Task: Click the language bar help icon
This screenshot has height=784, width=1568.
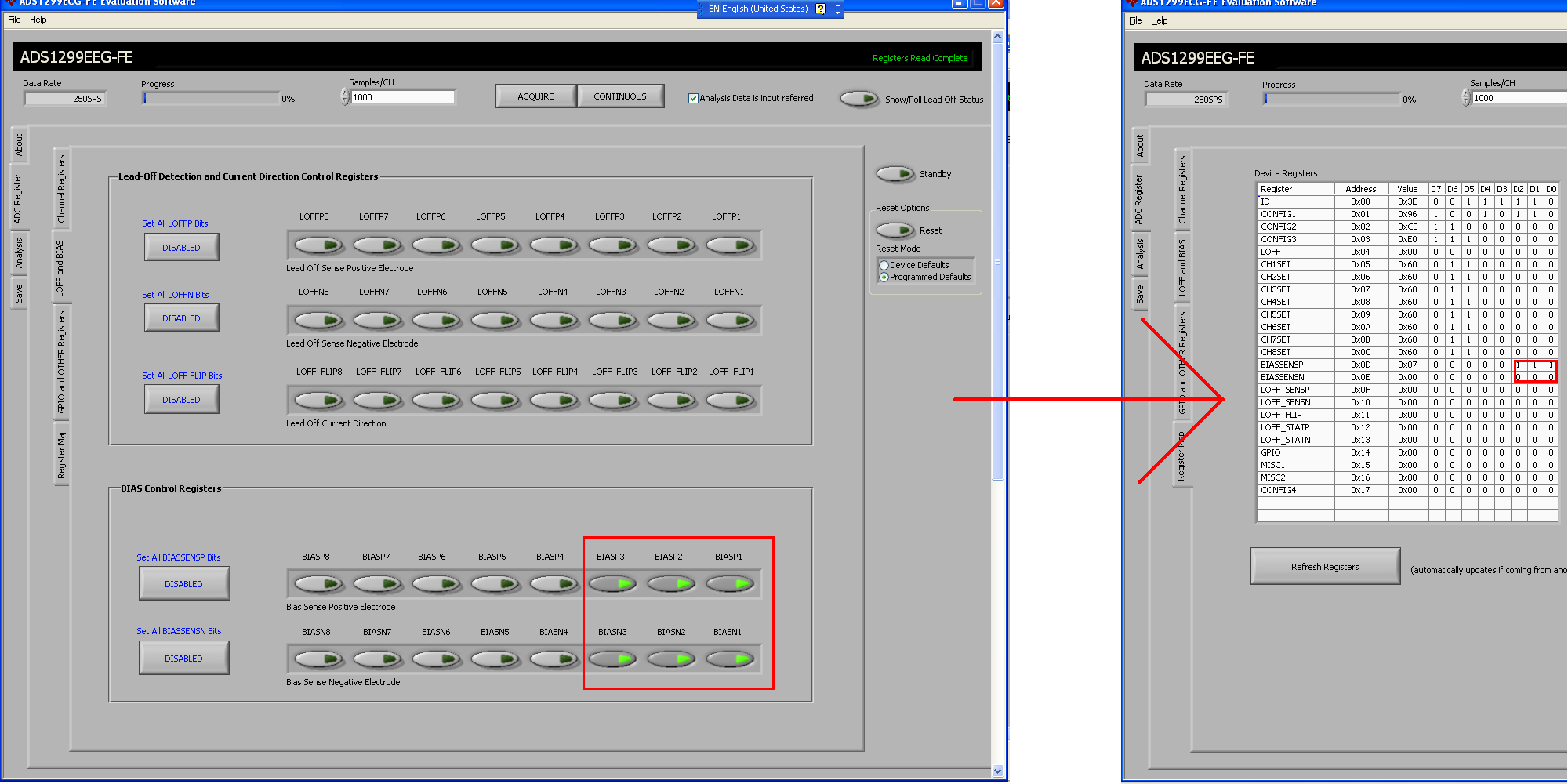Action: tap(820, 9)
